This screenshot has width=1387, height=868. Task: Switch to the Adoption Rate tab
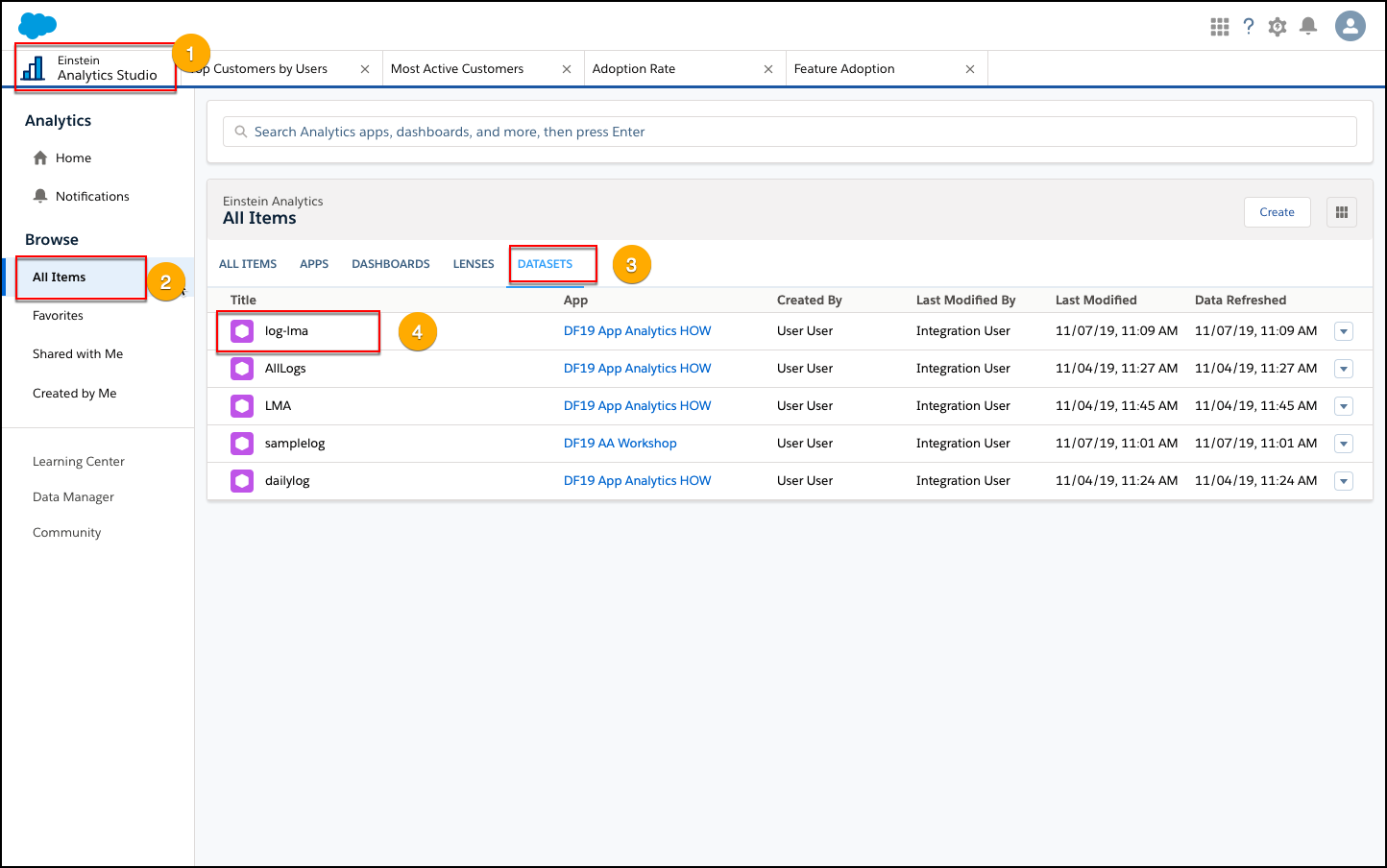tap(634, 69)
